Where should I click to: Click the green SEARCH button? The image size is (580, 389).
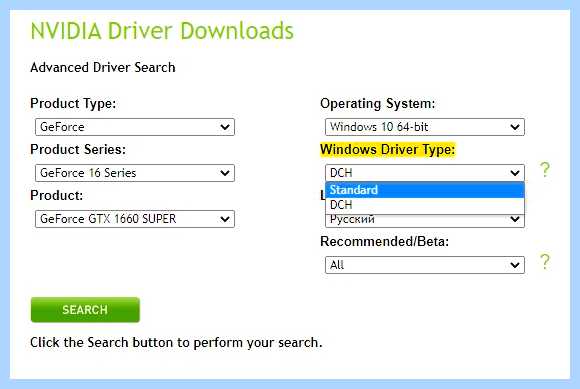click(x=85, y=309)
